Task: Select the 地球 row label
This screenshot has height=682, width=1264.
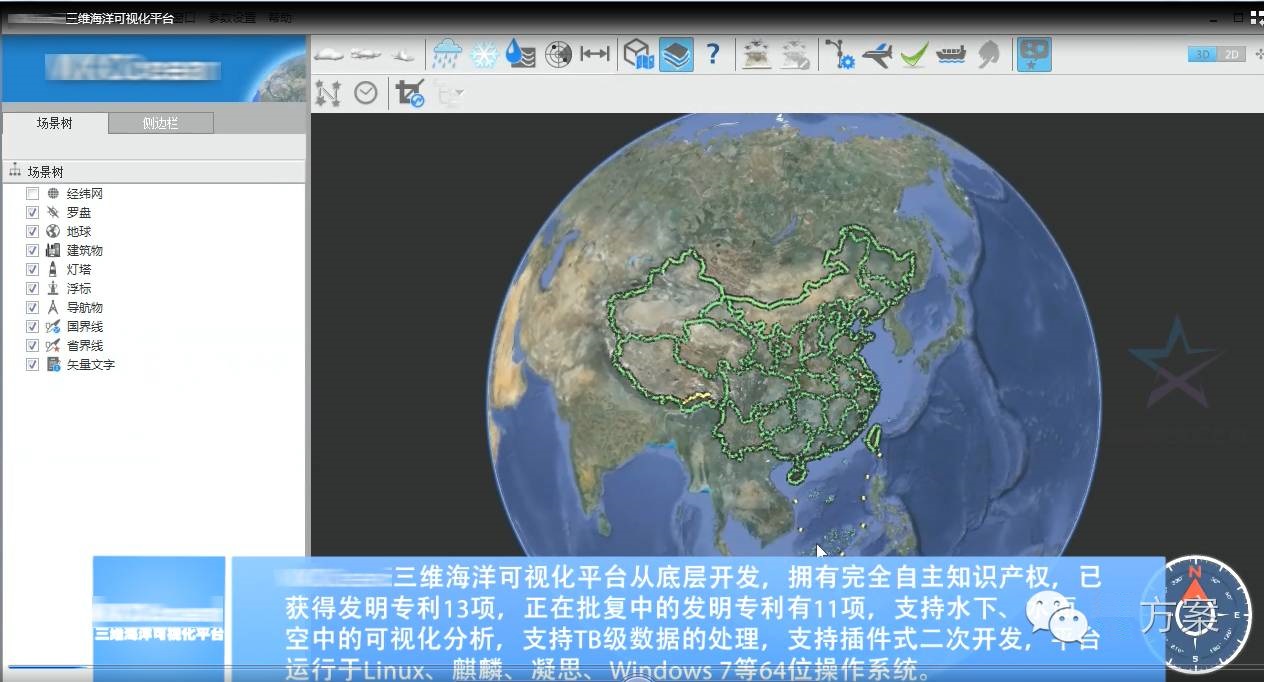Action: [79, 232]
